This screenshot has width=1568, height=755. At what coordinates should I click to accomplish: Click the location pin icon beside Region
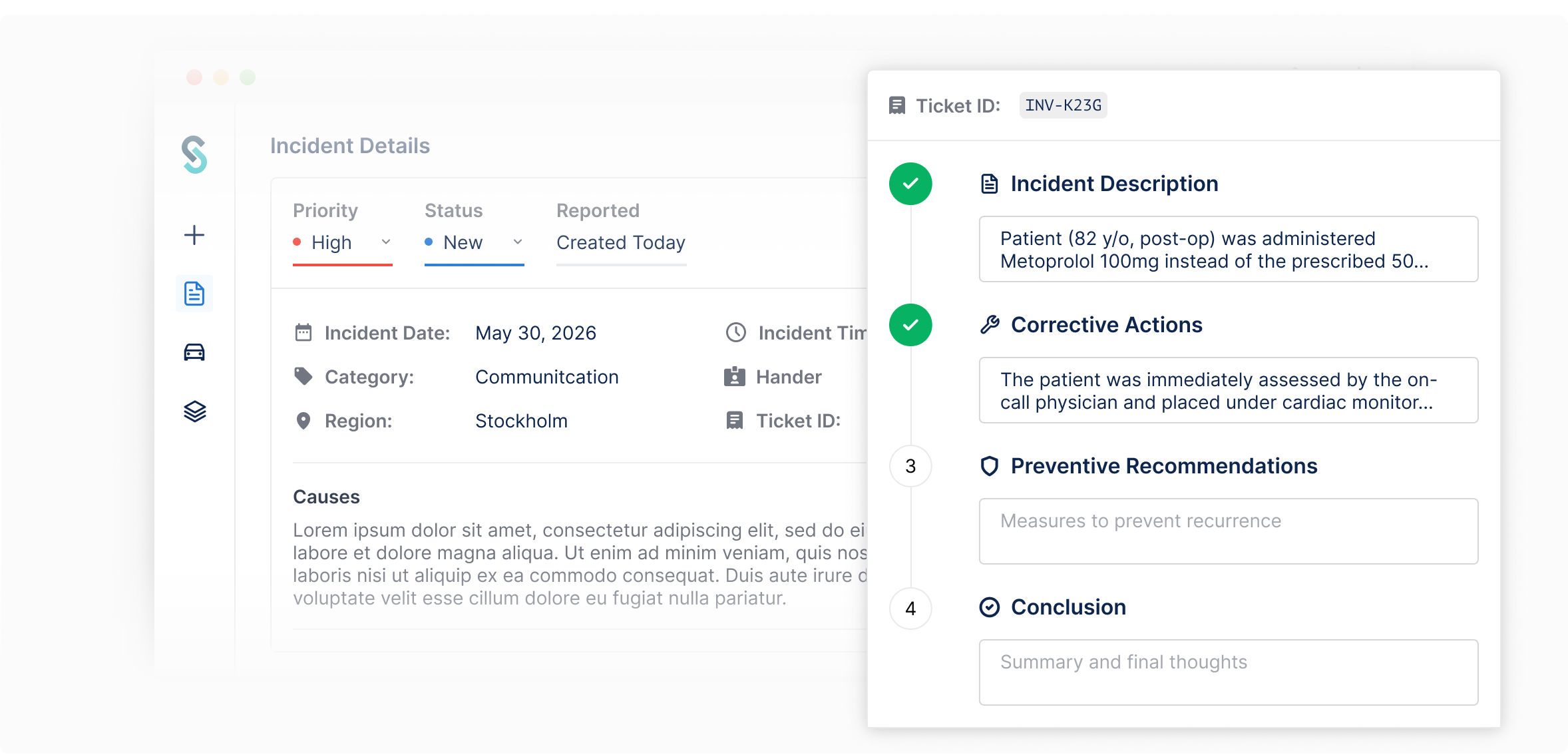coord(303,421)
